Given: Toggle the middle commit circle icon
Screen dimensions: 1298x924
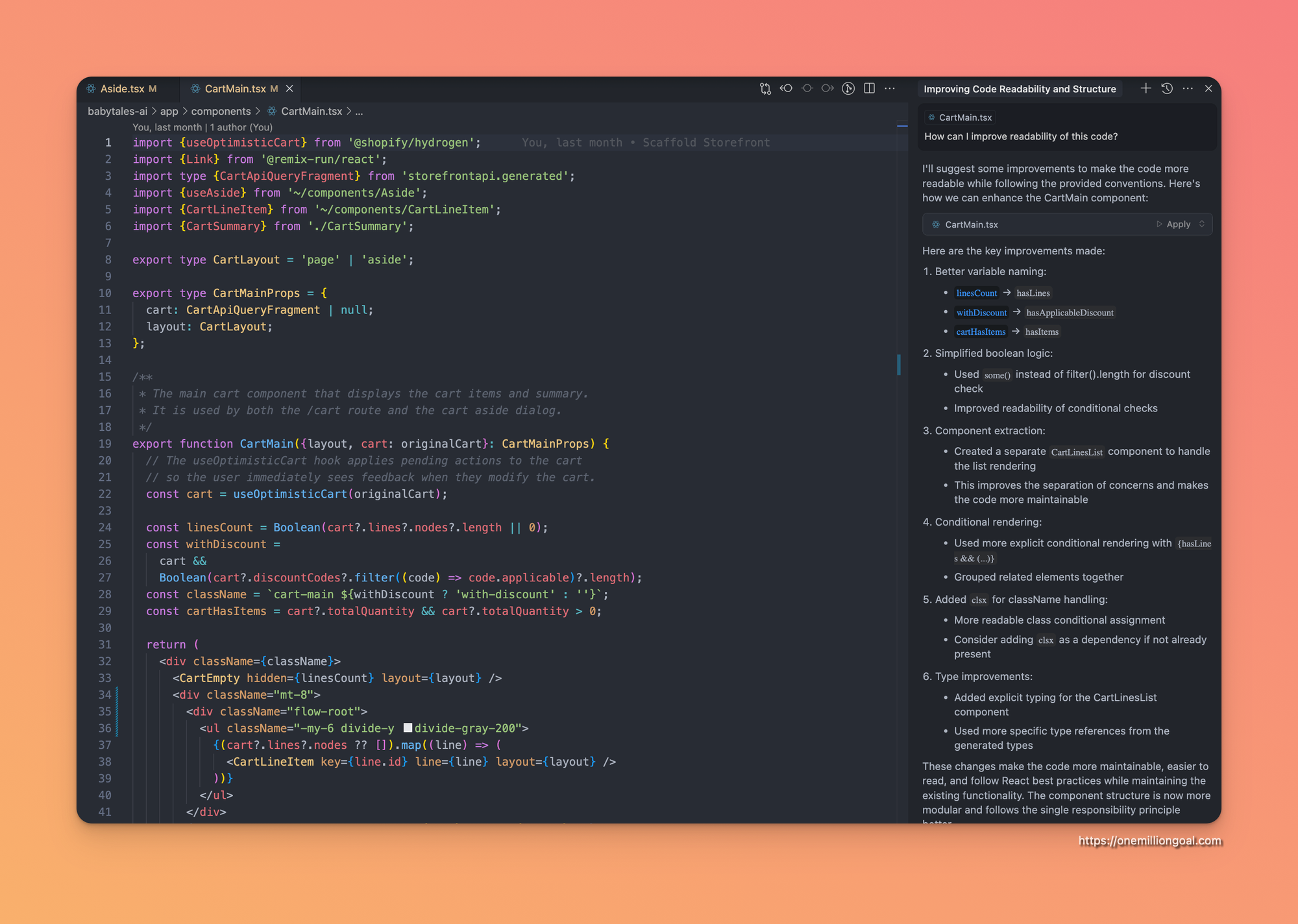Looking at the screenshot, I should [x=807, y=89].
